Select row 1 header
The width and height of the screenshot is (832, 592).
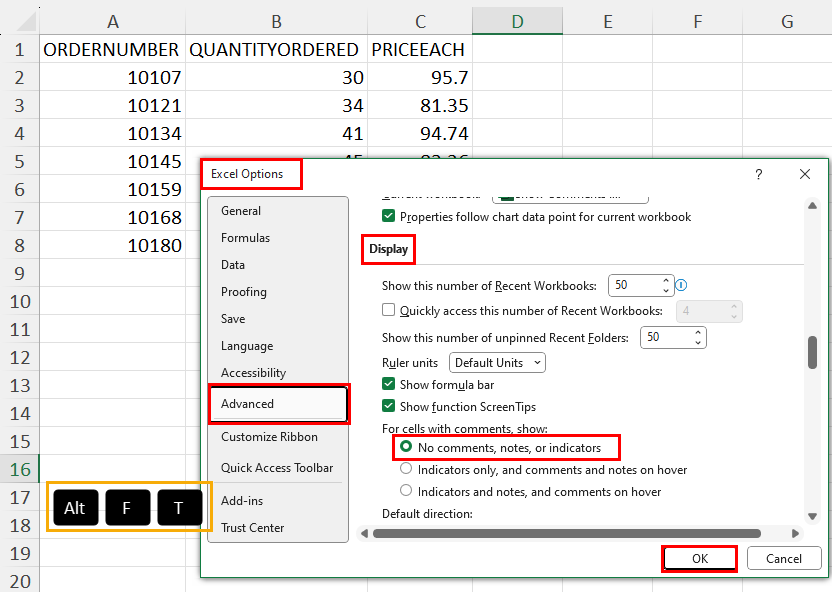20,49
